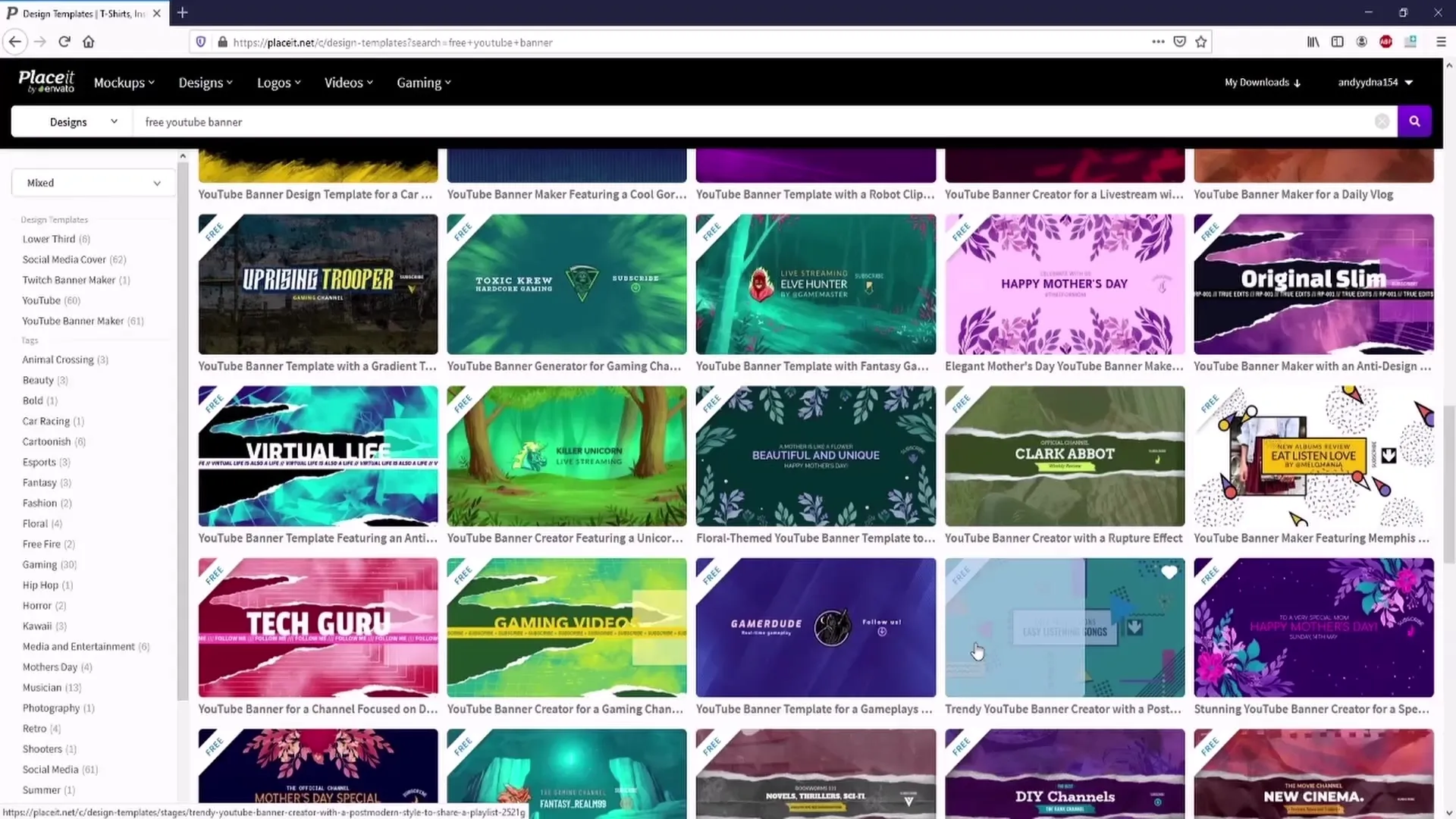Click the My Downloads arrow icon
Image resolution: width=1456 pixels, height=819 pixels.
[1298, 83]
